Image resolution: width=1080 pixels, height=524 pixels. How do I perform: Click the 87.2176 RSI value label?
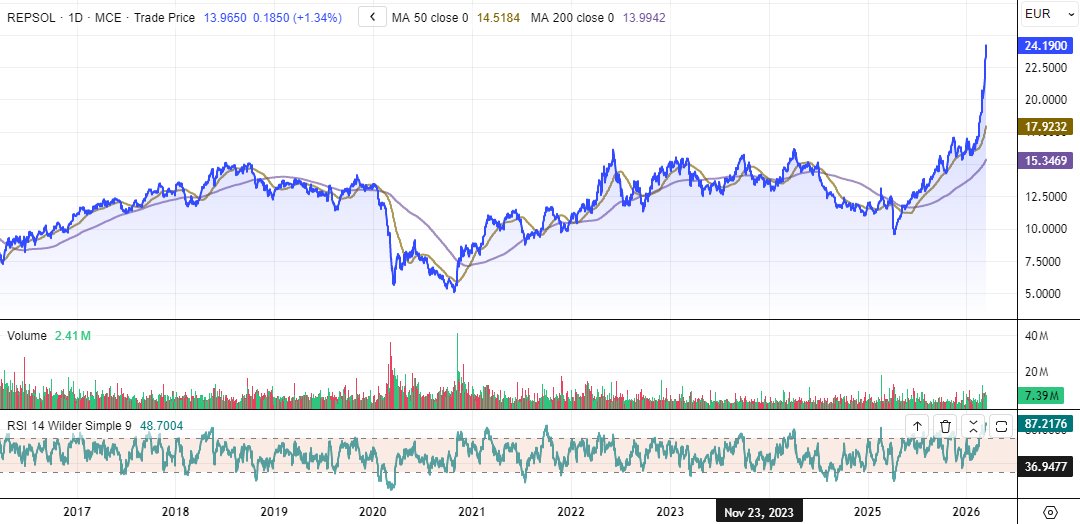pyautogui.click(x=1046, y=424)
